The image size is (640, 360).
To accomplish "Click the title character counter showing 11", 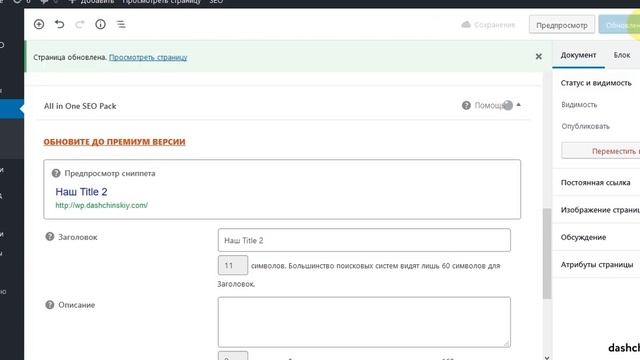I will (233, 265).
